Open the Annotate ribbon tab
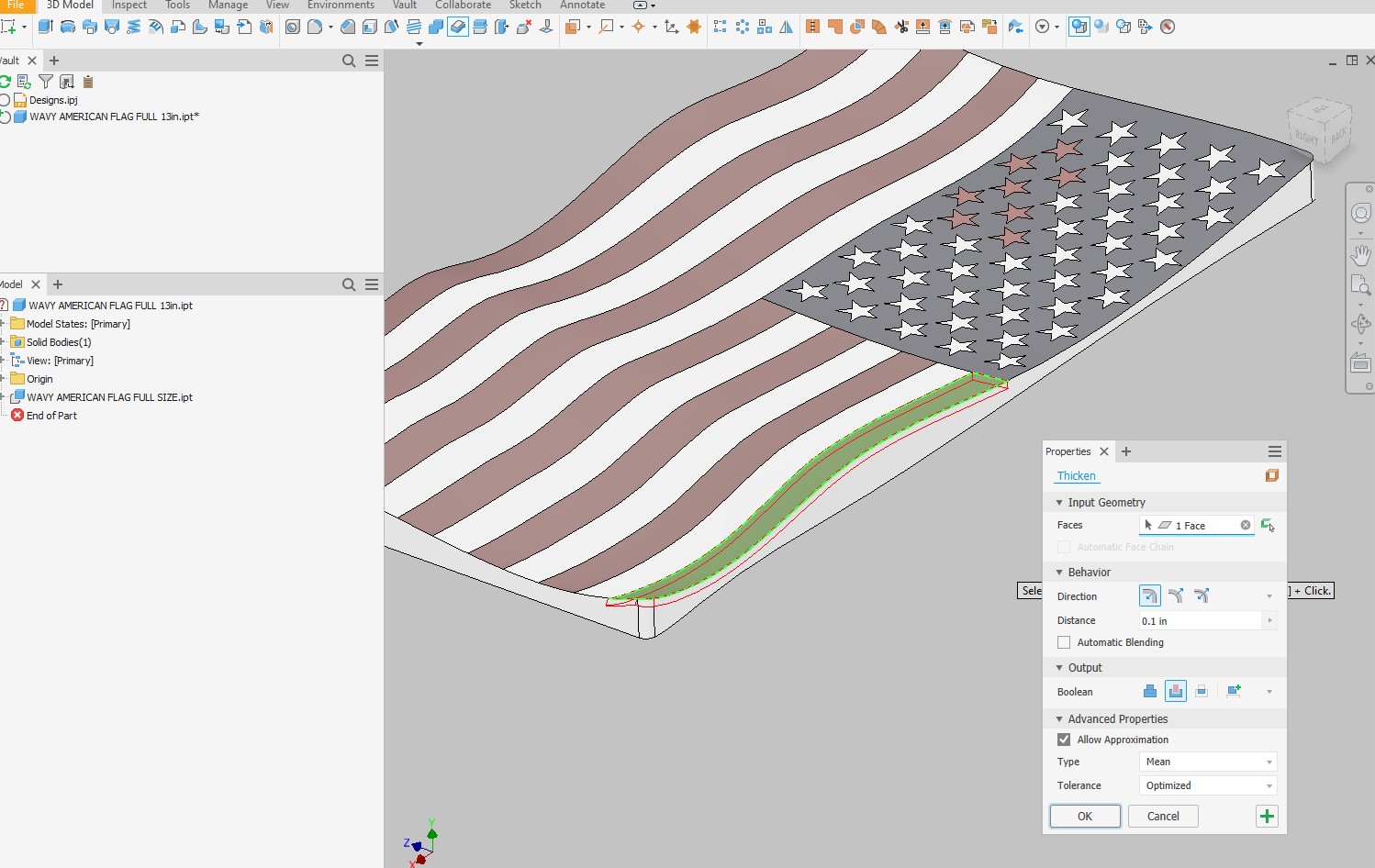1375x868 pixels. 582,6
